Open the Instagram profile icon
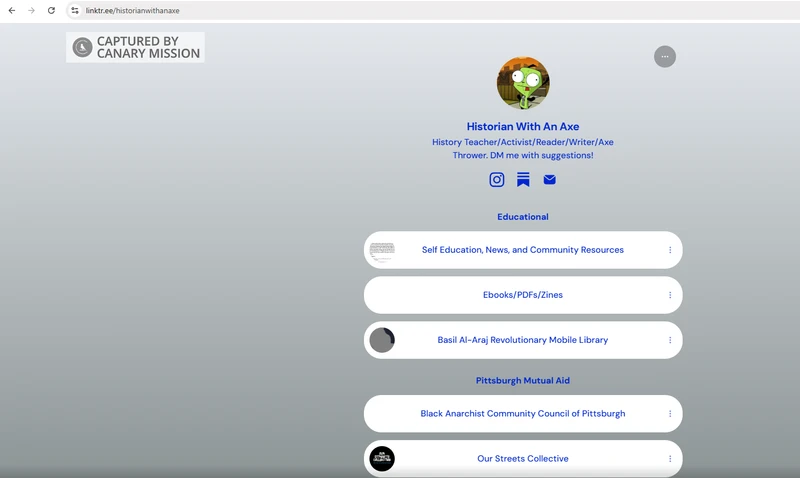This screenshot has width=800, height=478. 496,180
